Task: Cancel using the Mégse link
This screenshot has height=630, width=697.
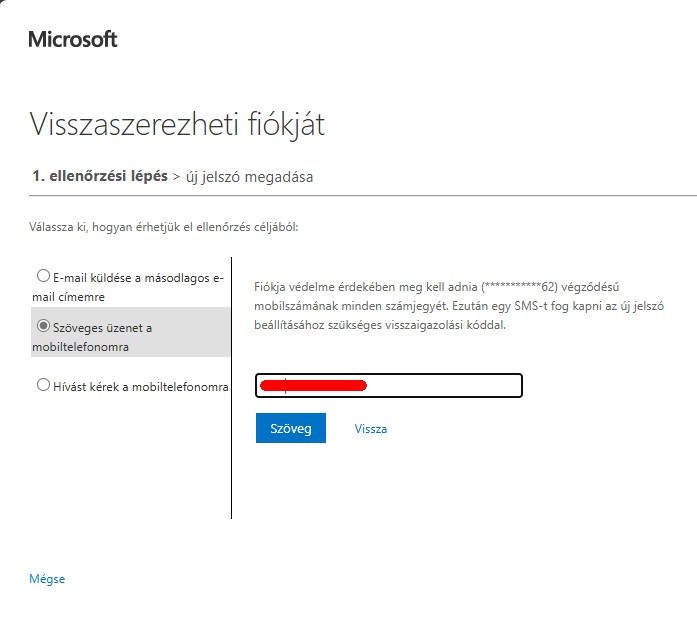Action: tap(47, 579)
